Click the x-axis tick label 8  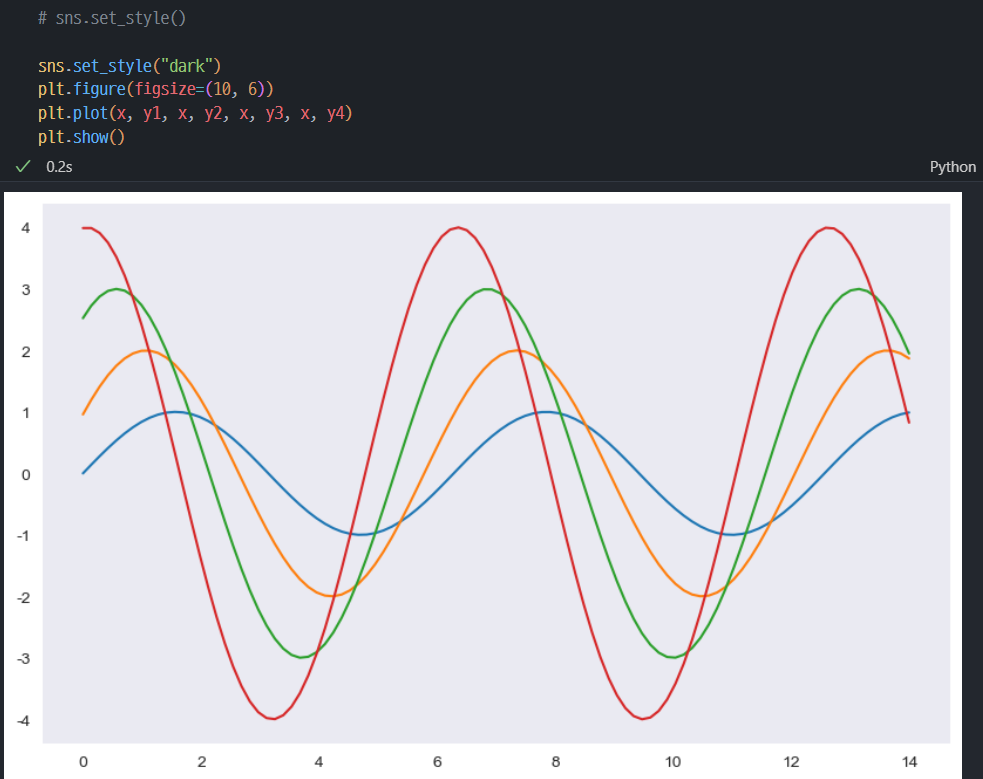coord(555,762)
